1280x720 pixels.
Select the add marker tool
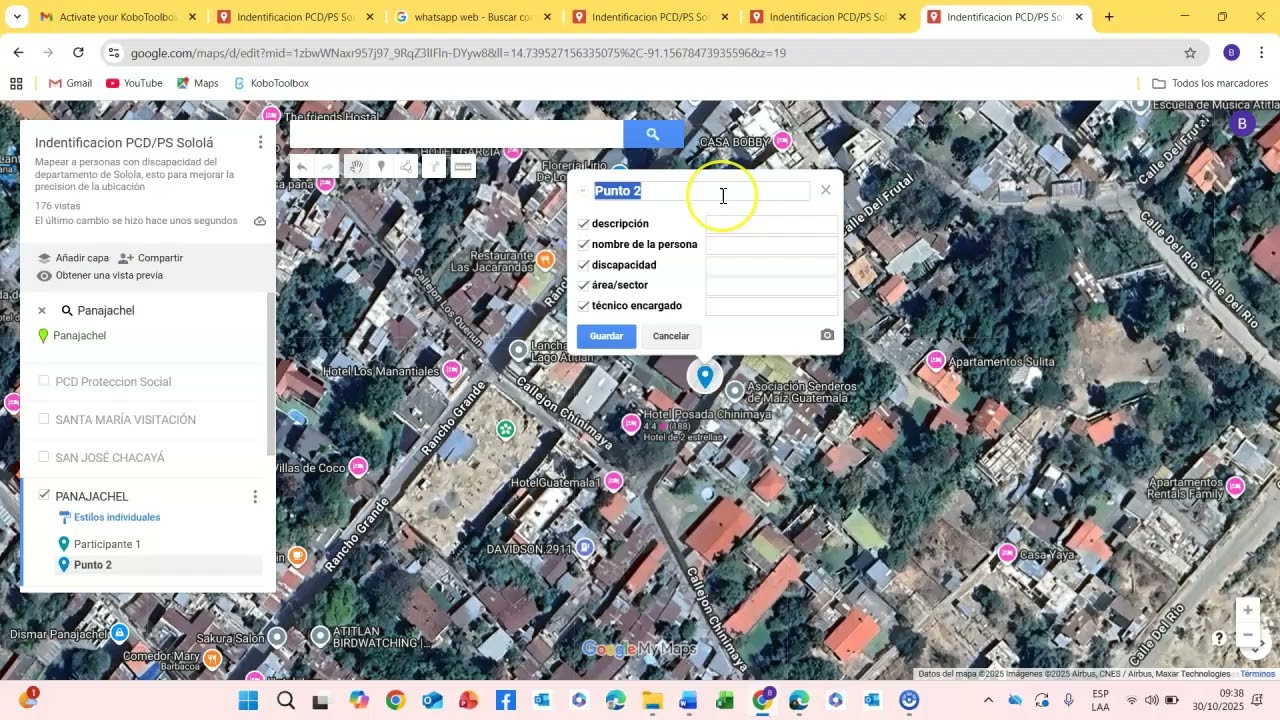point(381,167)
